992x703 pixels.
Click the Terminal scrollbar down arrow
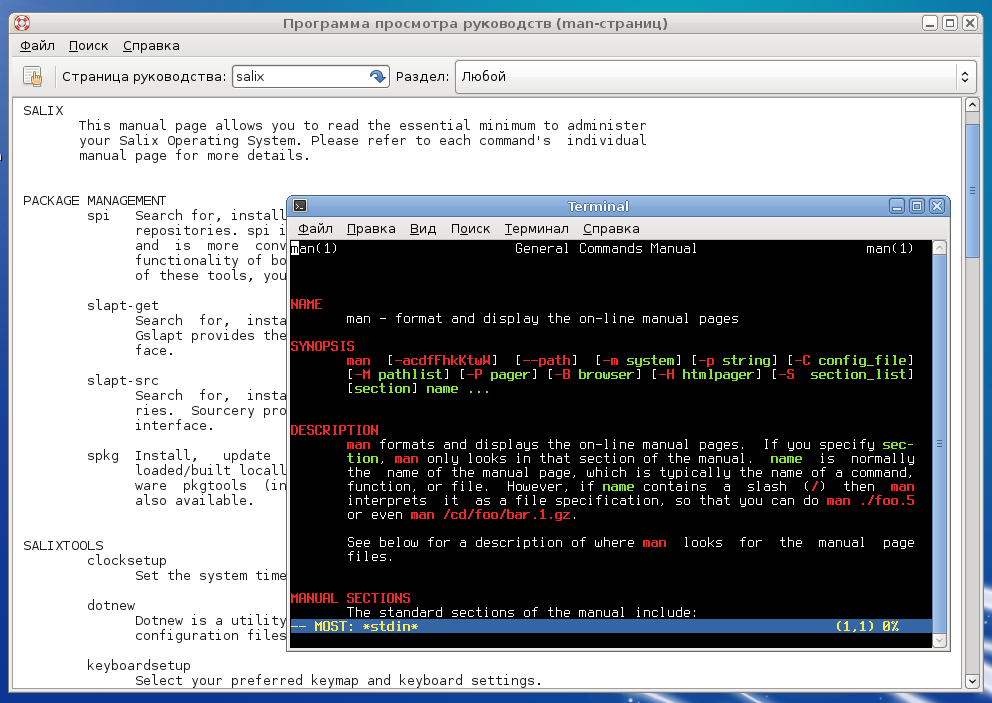point(939,640)
